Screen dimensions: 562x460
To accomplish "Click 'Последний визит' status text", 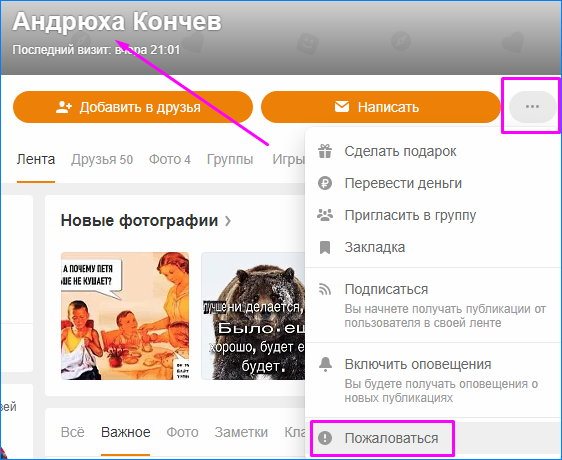I will [96, 49].
